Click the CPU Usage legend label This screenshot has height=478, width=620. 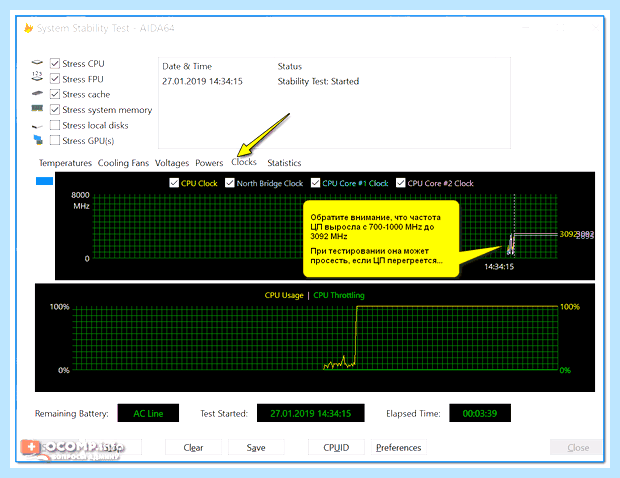click(284, 295)
